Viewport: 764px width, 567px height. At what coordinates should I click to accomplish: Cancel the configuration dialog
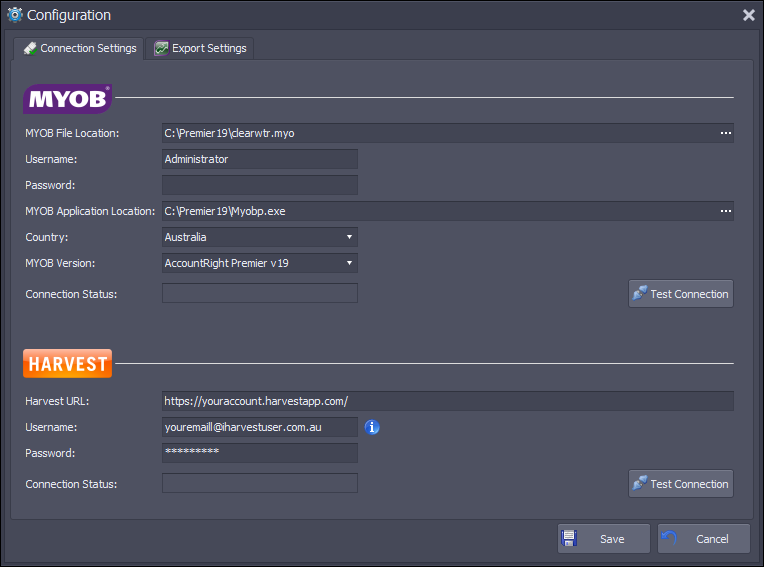click(x=704, y=539)
